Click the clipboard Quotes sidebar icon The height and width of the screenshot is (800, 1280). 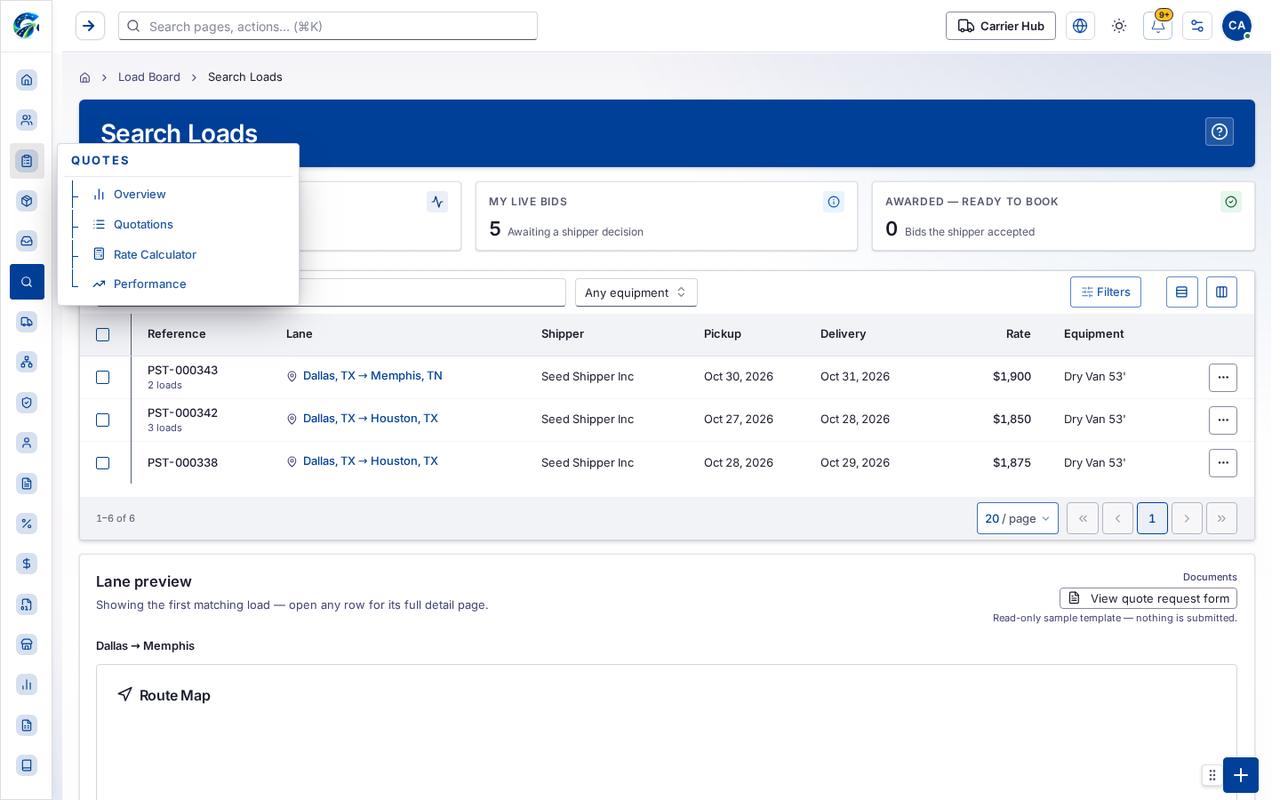point(27,161)
